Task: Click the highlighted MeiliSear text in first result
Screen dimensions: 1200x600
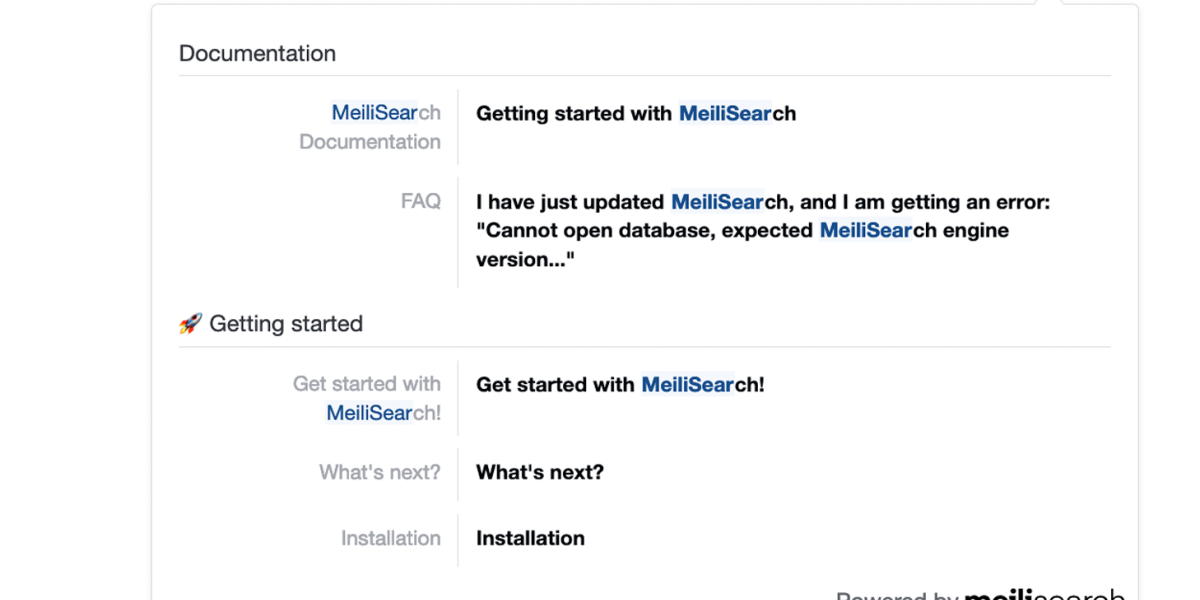Action: (x=723, y=113)
